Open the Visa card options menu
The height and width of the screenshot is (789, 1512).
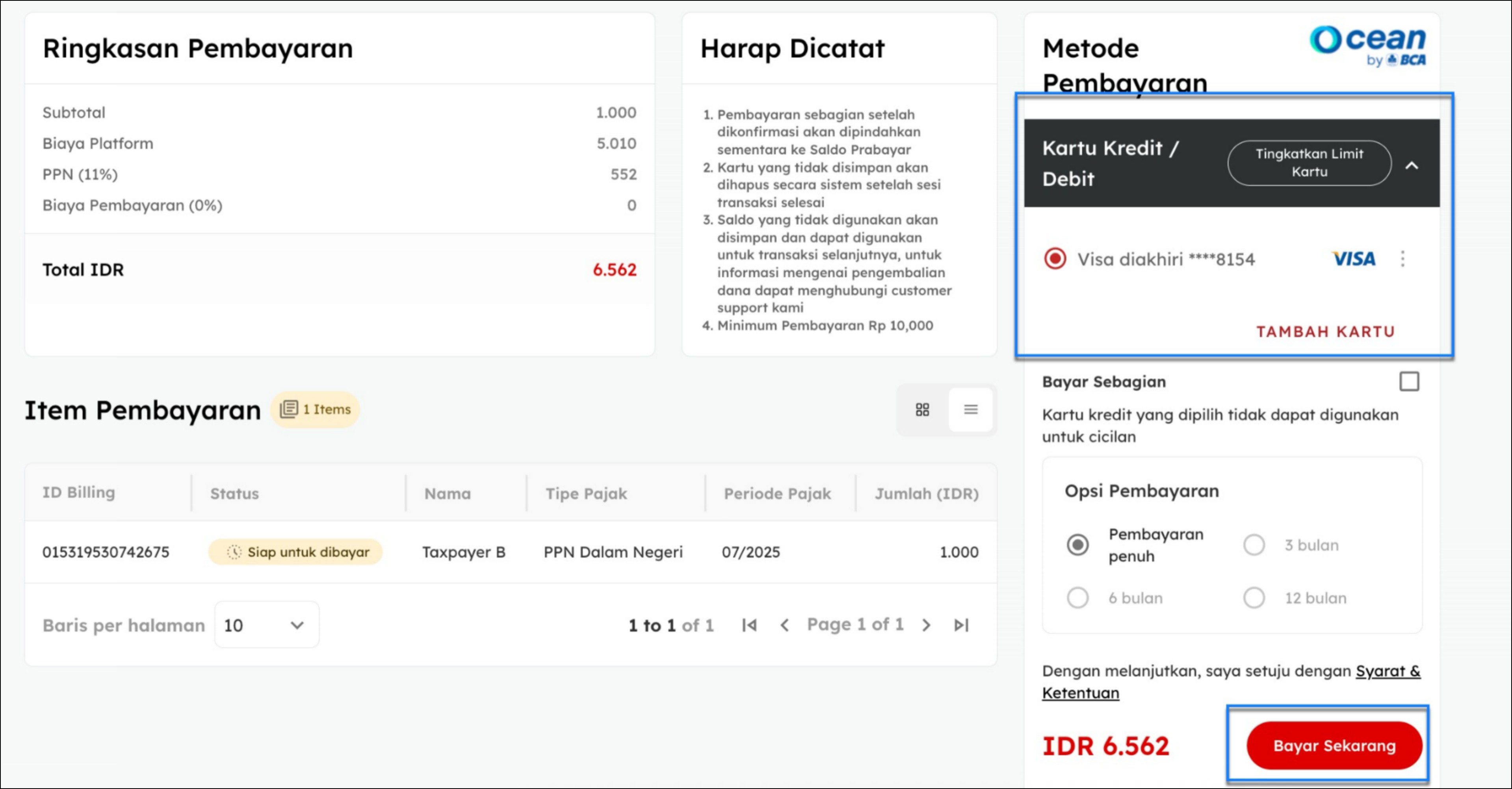[1402, 259]
